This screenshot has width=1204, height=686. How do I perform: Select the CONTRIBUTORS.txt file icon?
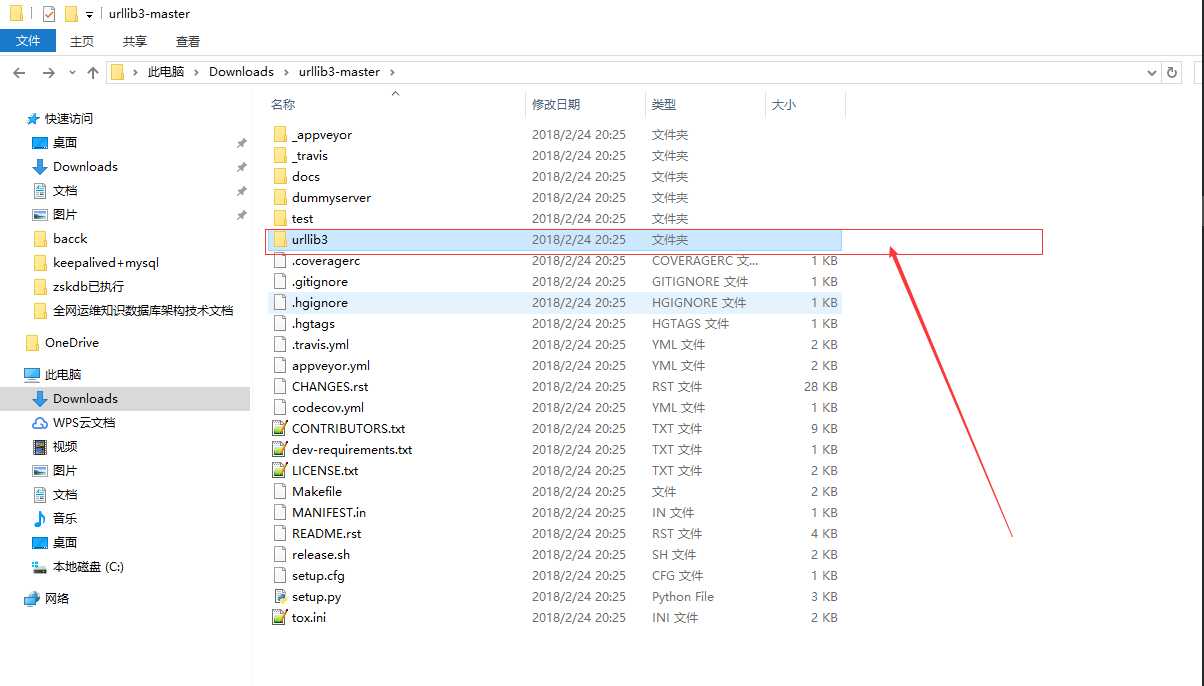(x=280, y=428)
